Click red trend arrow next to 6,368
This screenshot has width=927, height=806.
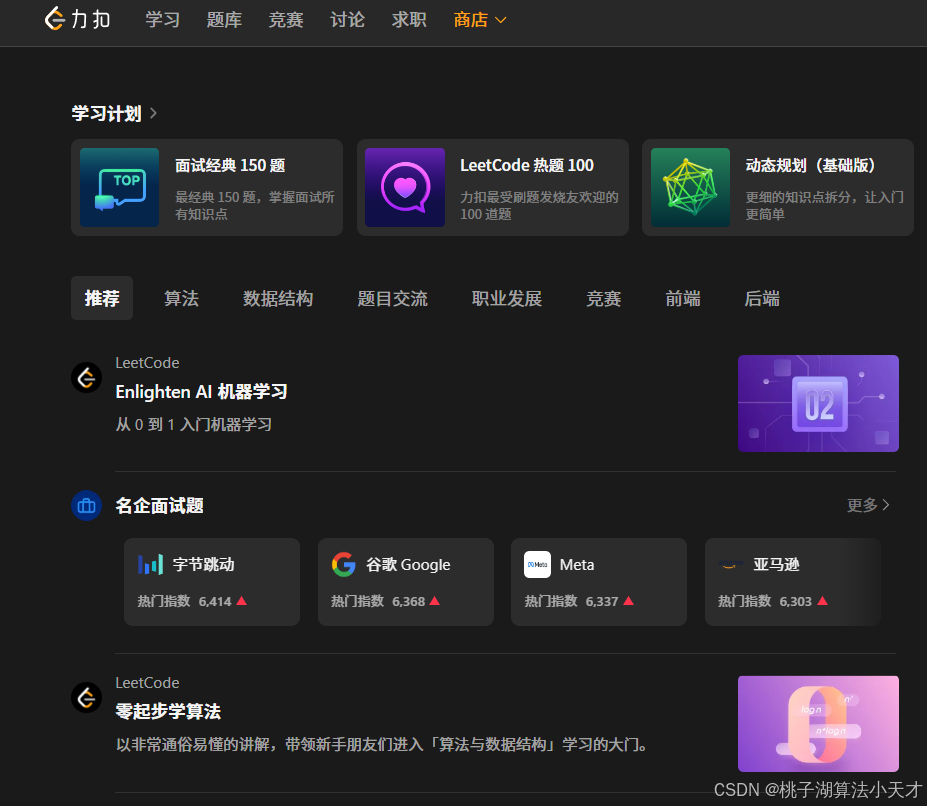tap(435, 601)
